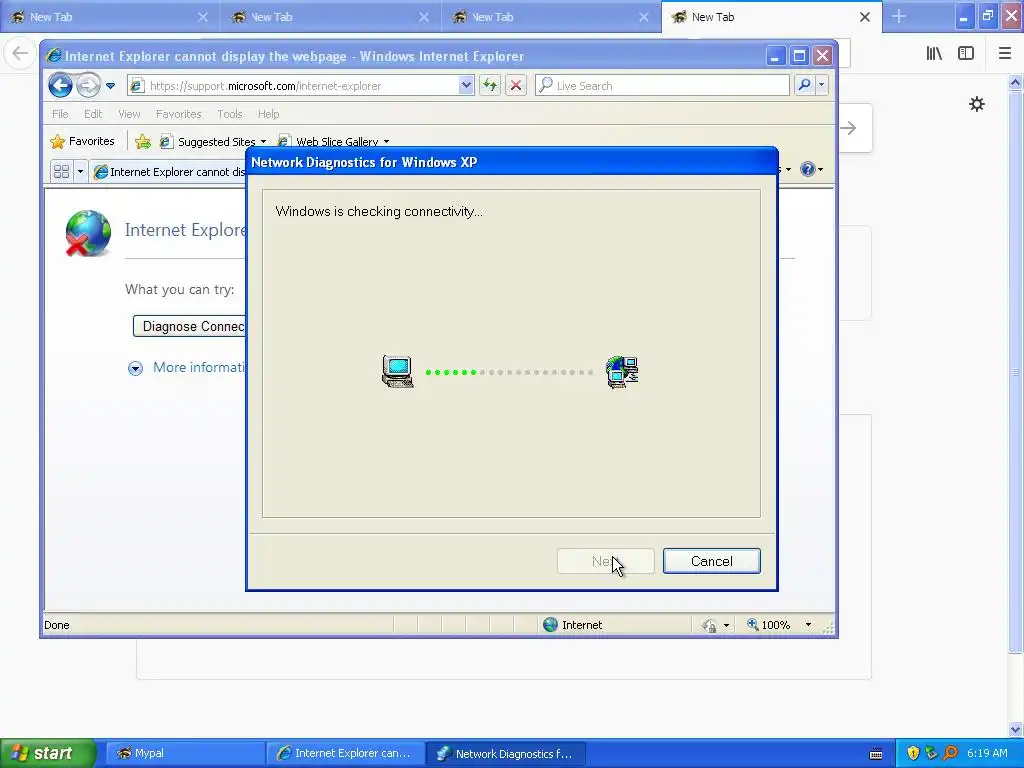The width and height of the screenshot is (1024, 768).
Task: Switch to Internet Explorer taskbar button
Action: (x=345, y=753)
